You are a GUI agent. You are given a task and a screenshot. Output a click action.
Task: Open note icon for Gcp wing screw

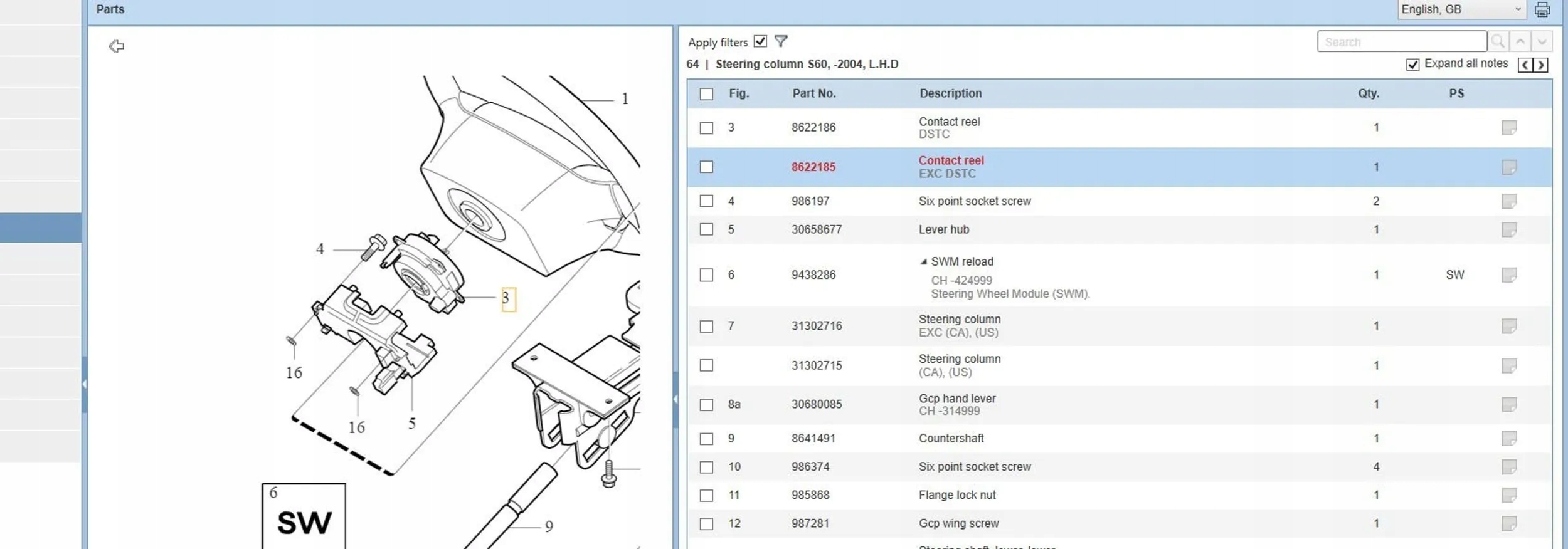tap(1509, 523)
